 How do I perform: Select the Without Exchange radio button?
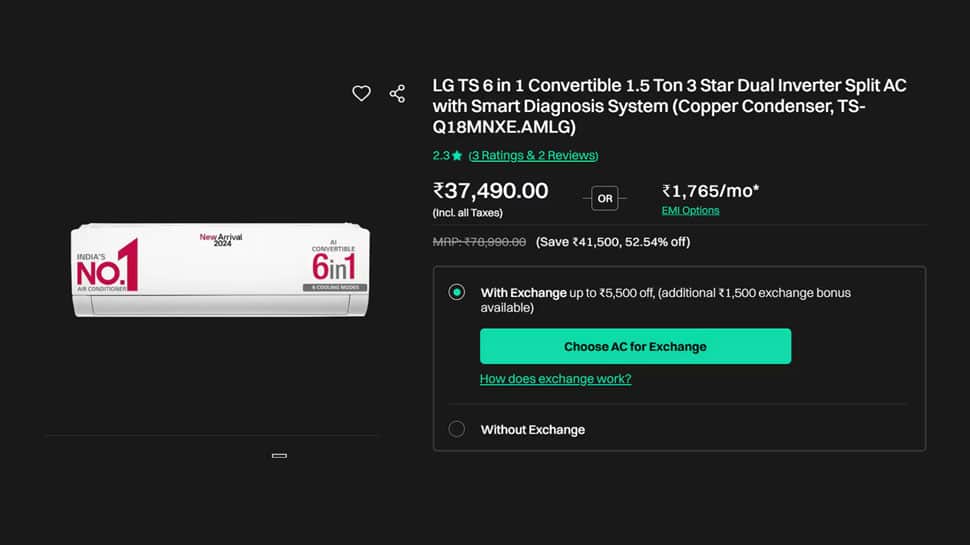457,429
